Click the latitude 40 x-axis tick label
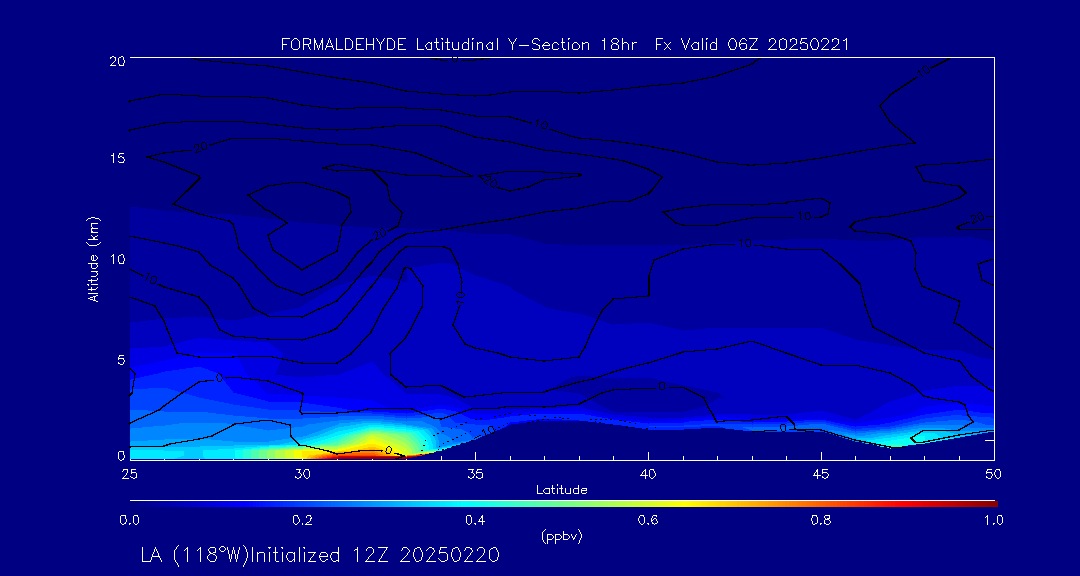Viewport: 1080px width, 576px height. 648,472
